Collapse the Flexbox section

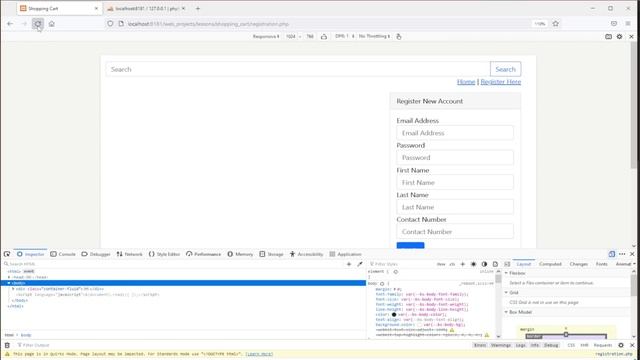click(x=506, y=273)
